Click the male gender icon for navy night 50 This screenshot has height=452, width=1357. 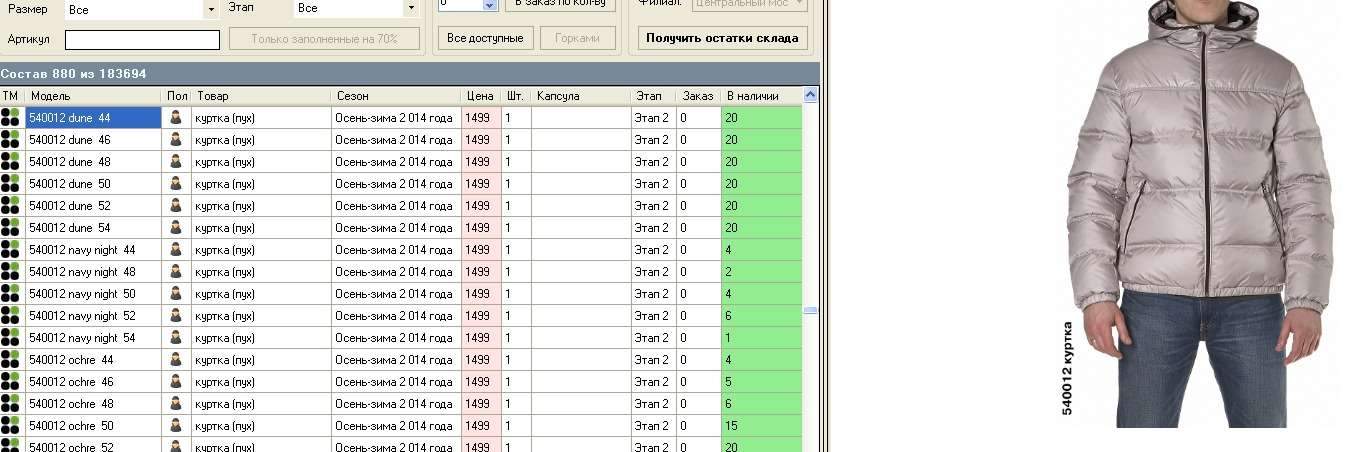(176, 294)
